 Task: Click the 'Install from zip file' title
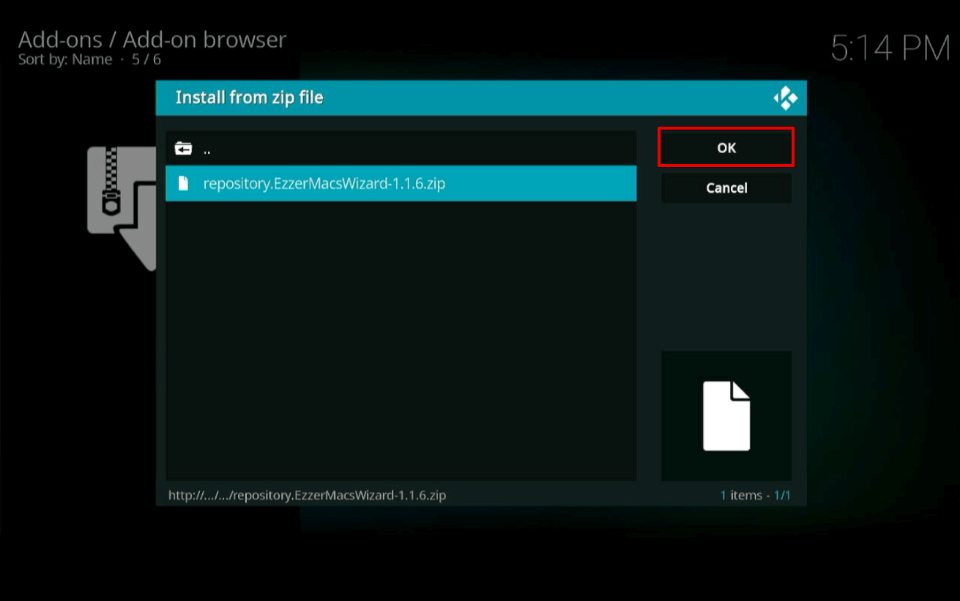point(249,98)
